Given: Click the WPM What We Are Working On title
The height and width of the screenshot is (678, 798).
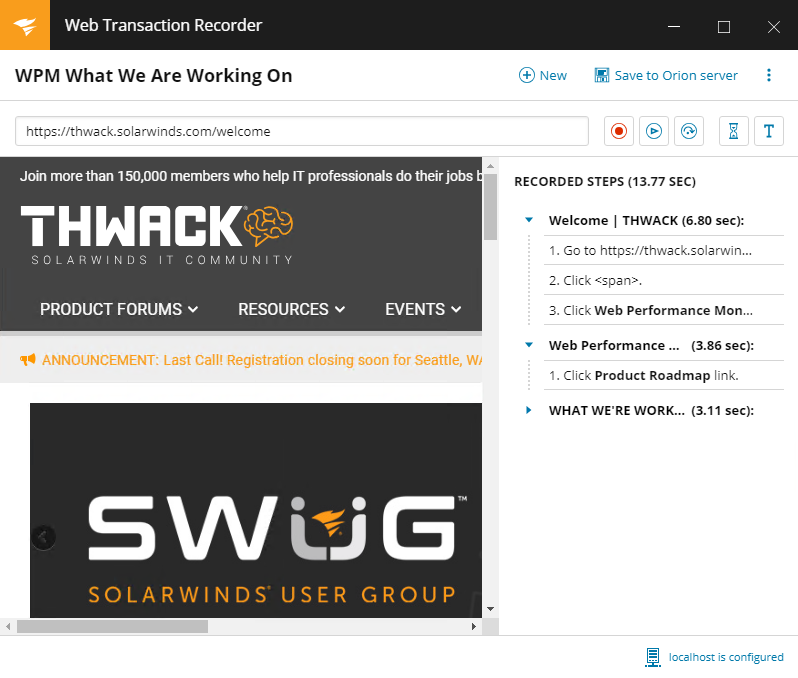Looking at the screenshot, I should pyautogui.click(x=154, y=75).
